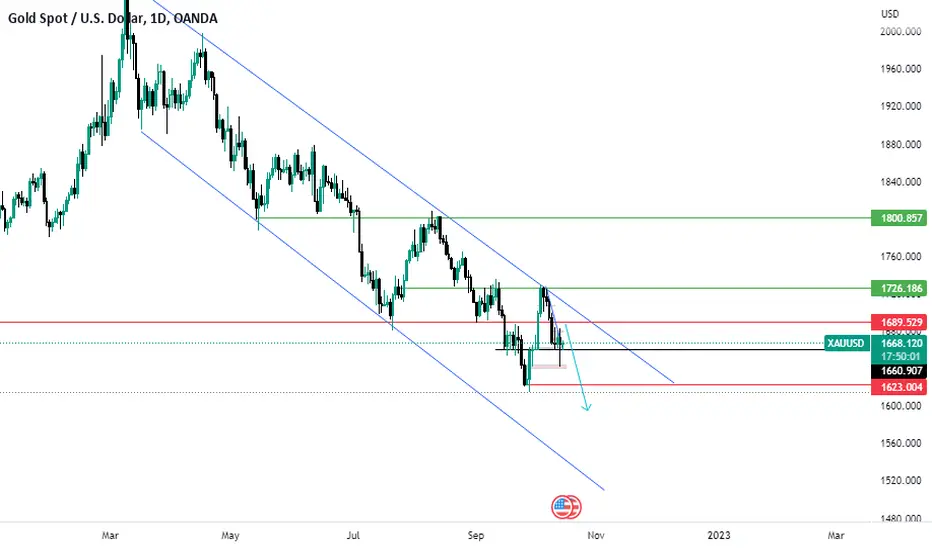Image resolution: width=932 pixels, height=550 pixels.
Task: Click the 2023 label on time axis
Action: pyautogui.click(x=719, y=535)
